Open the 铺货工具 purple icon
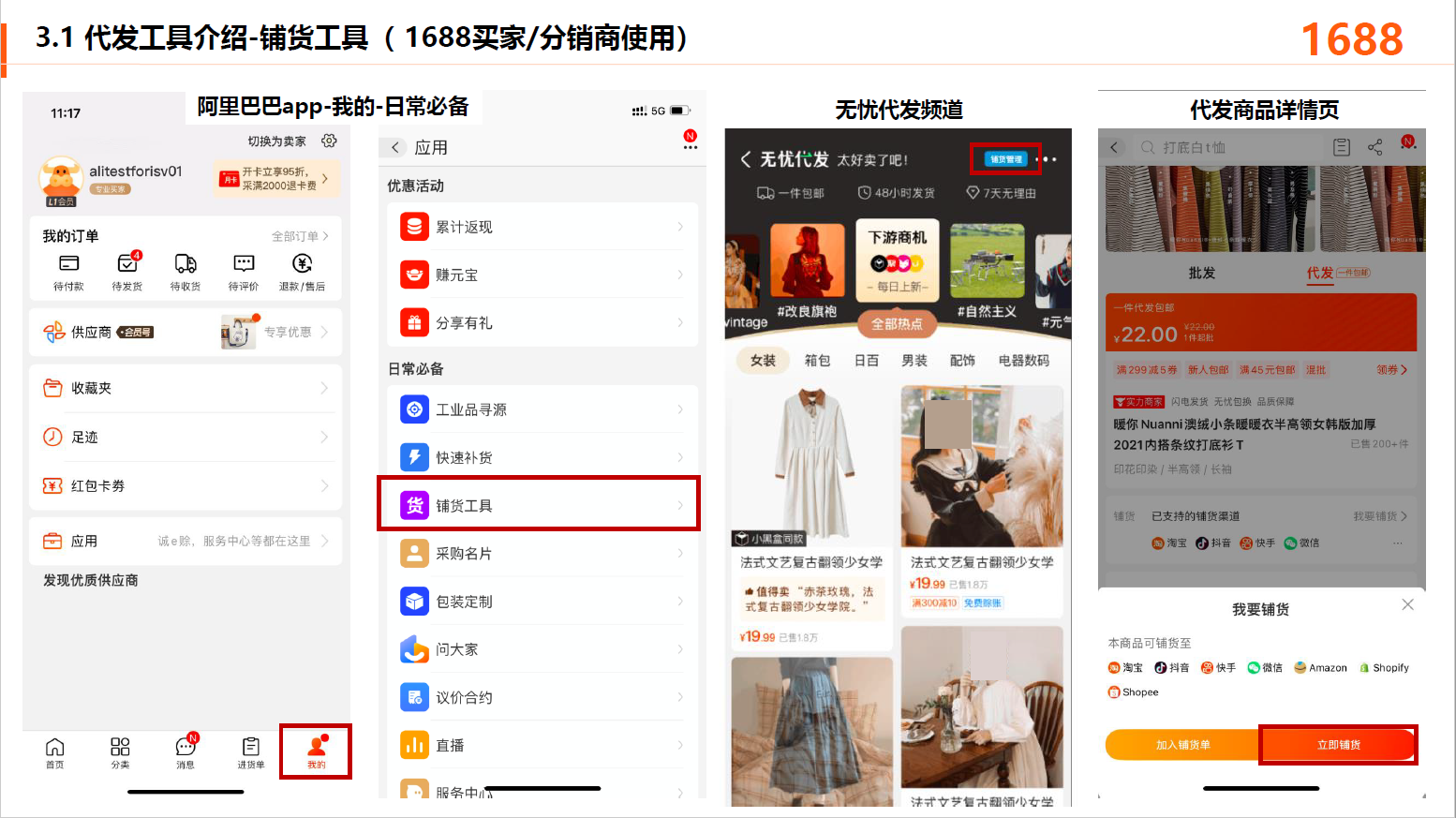Image resolution: width=1456 pixels, height=818 pixels. pos(414,505)
